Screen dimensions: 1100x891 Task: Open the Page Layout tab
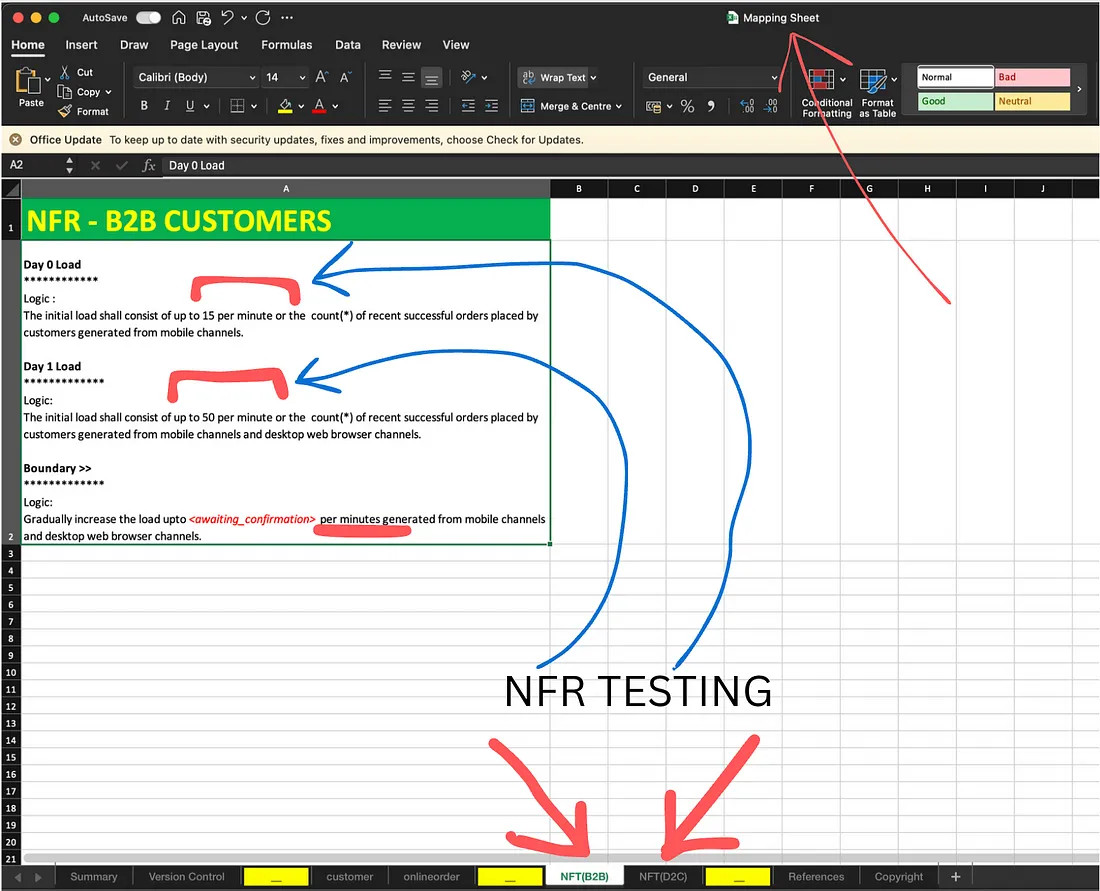point(204,45)
